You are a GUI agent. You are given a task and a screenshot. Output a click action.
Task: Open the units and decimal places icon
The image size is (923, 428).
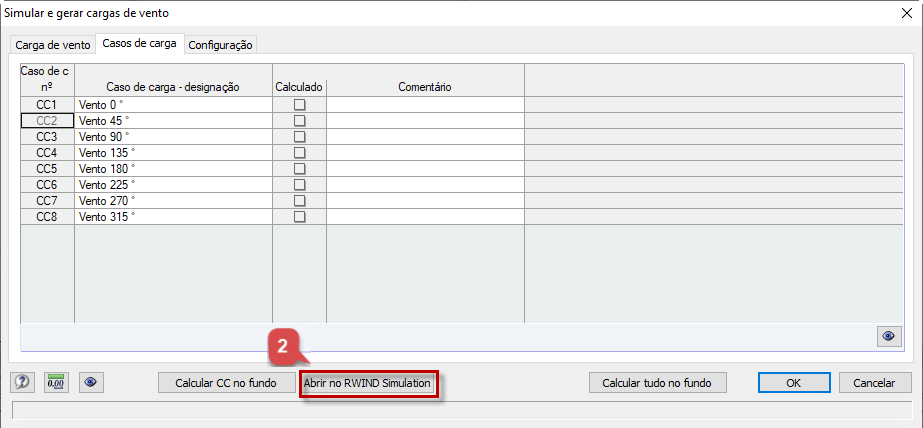pos(57,383)
